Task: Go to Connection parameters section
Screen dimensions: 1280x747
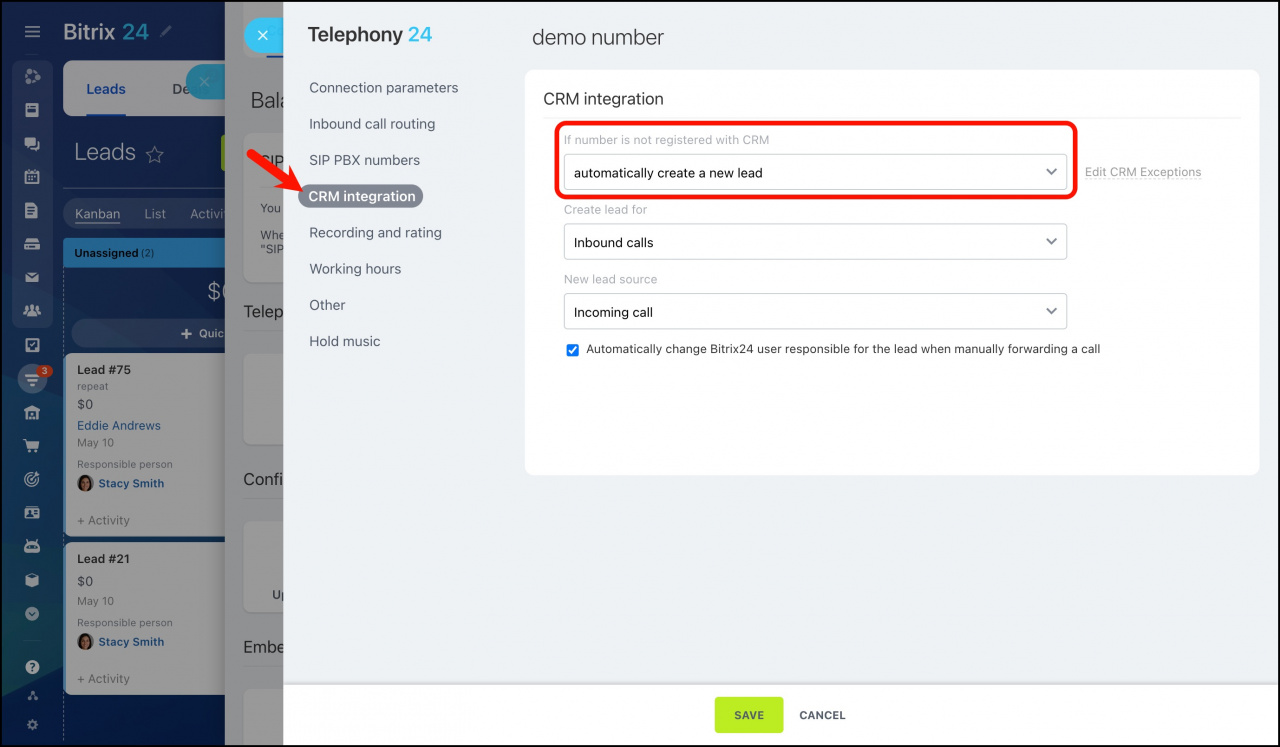Action: [x=384, y=88]
